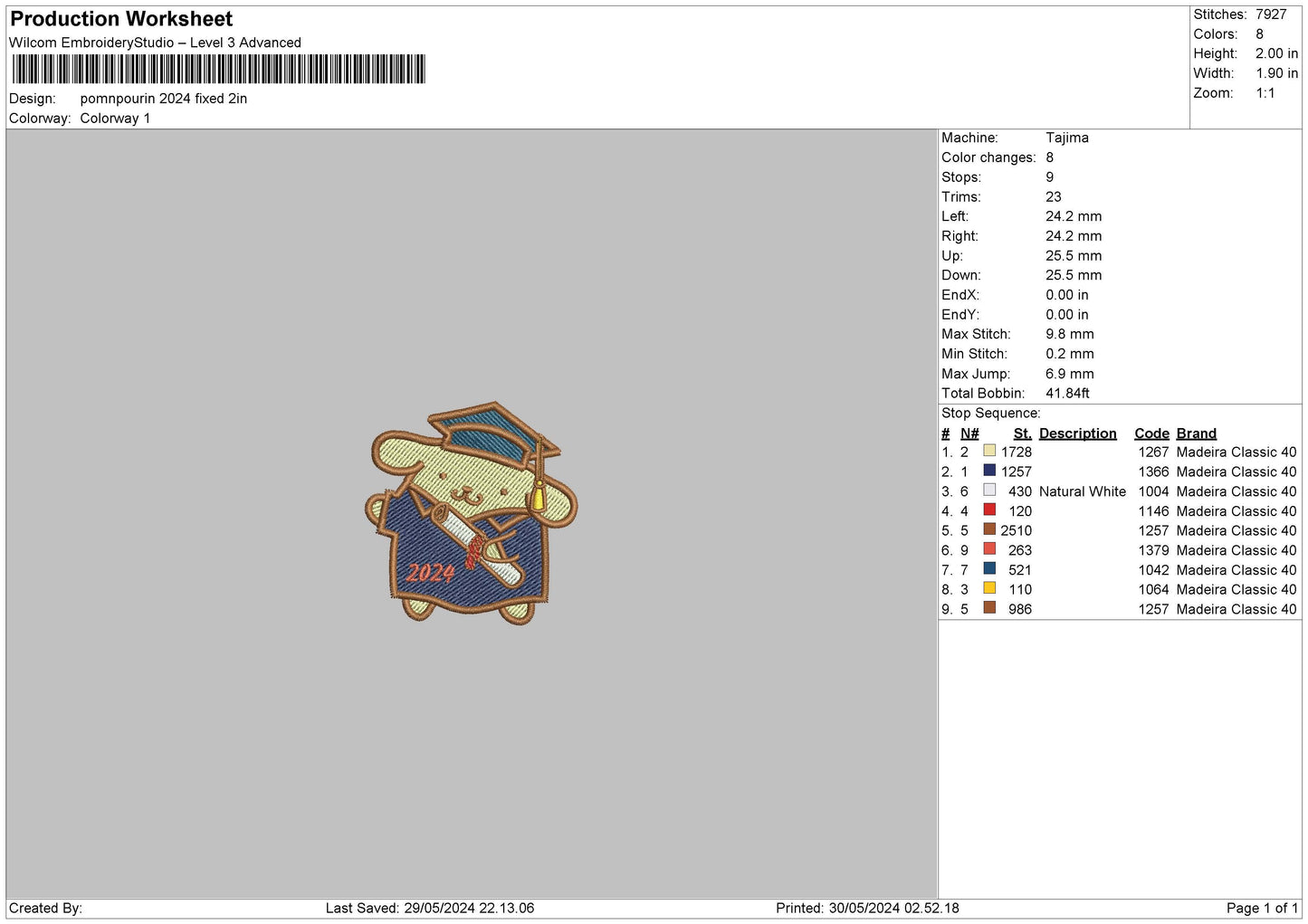The image size is (1308, 924).
Task: Click the 'Description' column header
Action: [1078, 433]
